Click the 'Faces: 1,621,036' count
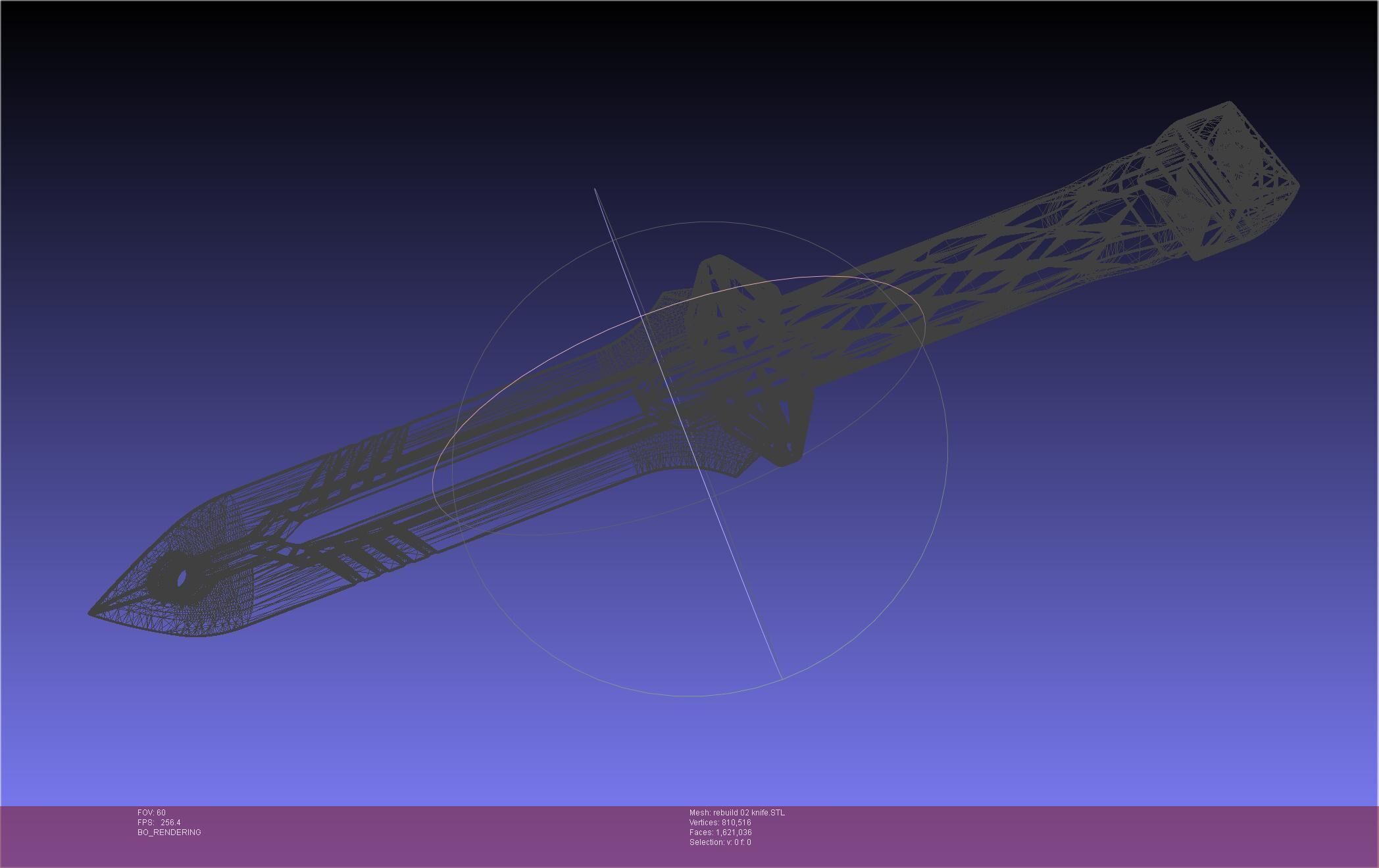Screen dimensions: 1379x868 pos(720,832)
